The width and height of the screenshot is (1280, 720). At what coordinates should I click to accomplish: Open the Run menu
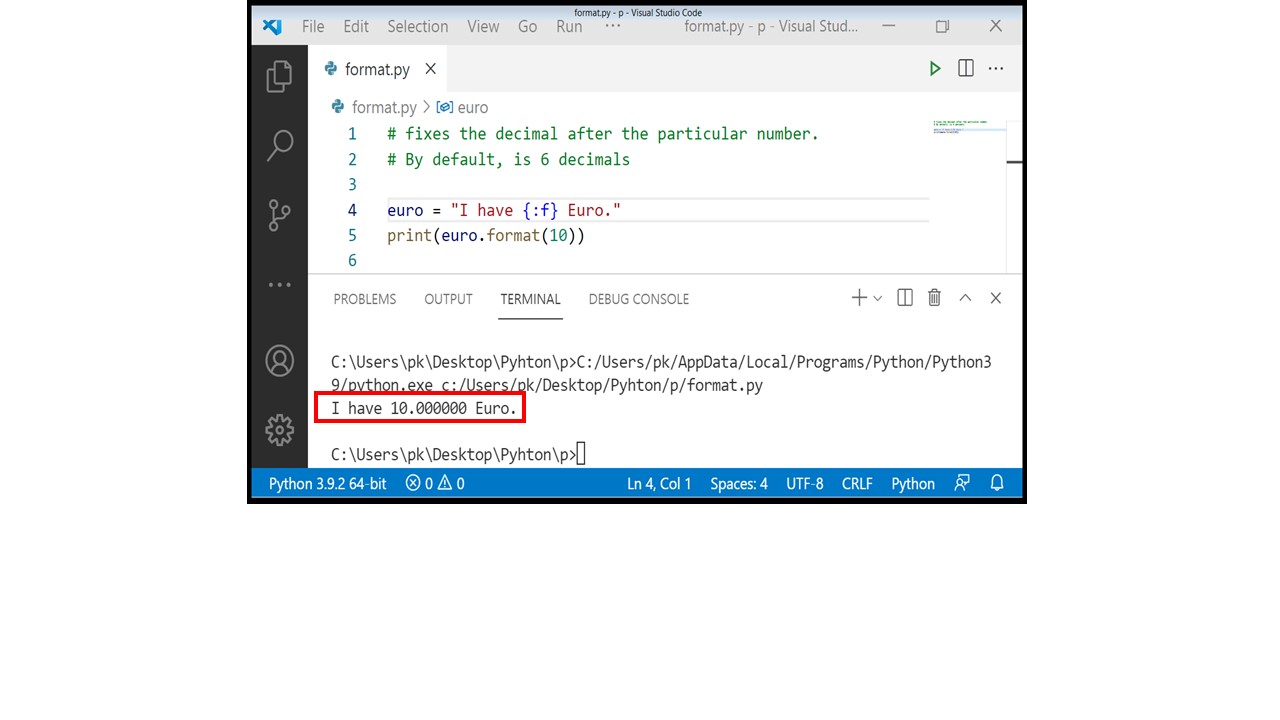pyautogui.click(x=568, y=27)
